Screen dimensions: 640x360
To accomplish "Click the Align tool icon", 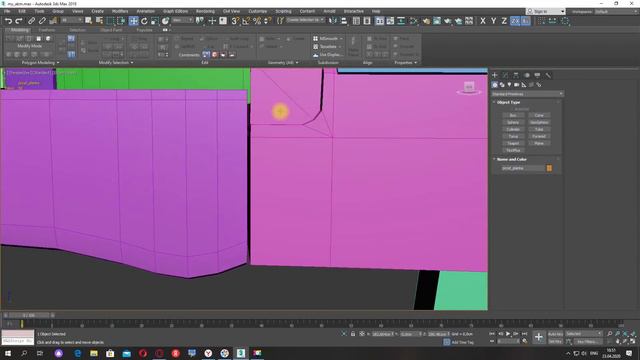I will pyautogui.click(x=344, y=21).
